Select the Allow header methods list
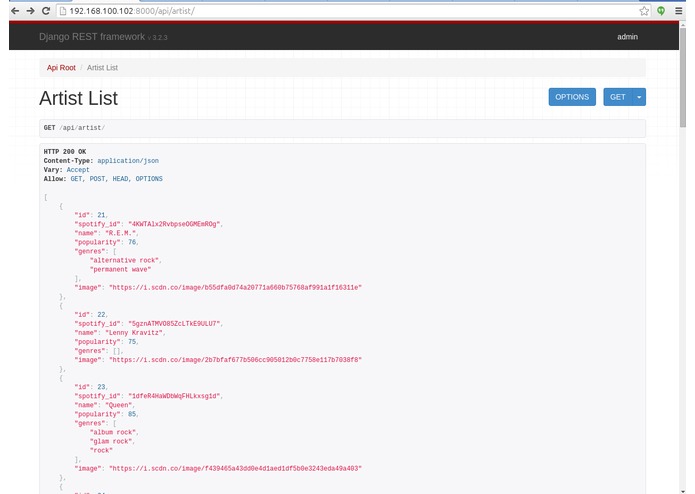 pyautogui.click(x=117, y=179)
